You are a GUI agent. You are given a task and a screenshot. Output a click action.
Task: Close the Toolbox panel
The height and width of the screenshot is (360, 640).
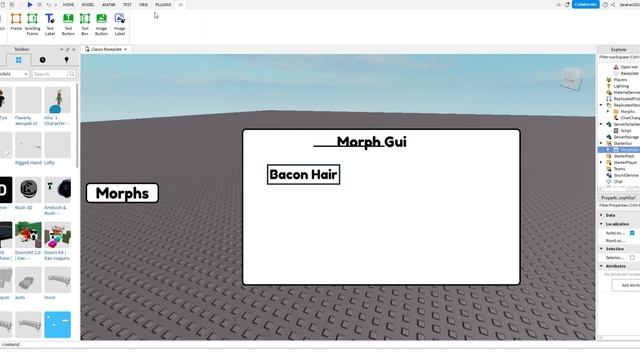tap(74, 49)
